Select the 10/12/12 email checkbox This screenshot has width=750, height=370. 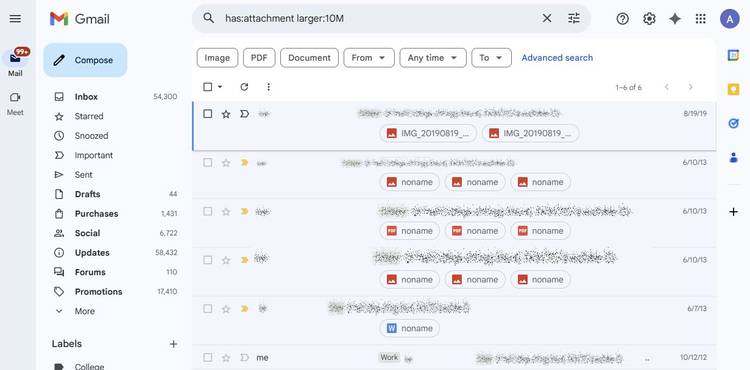208,358
